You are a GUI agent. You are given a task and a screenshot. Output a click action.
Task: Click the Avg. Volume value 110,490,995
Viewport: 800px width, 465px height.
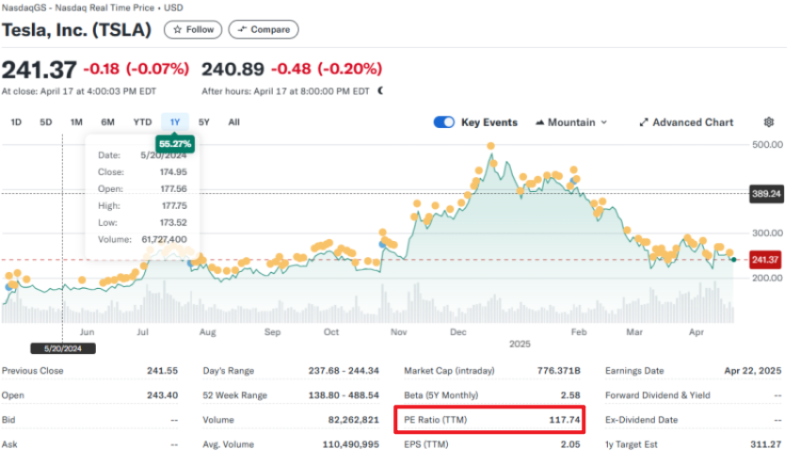(x=351, y=444)
